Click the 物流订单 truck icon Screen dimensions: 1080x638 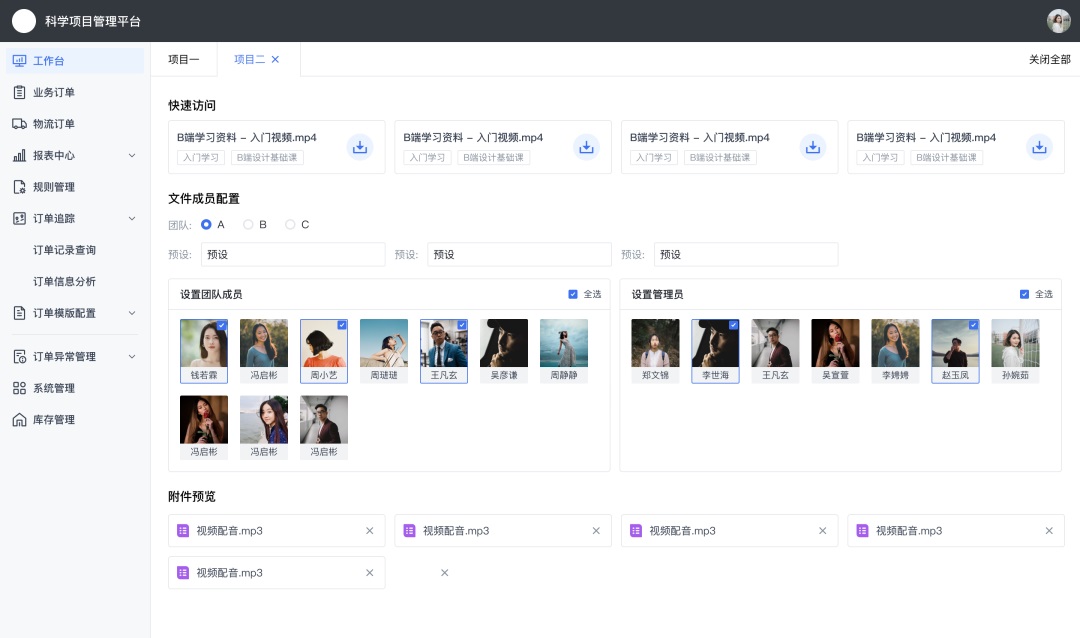[x=19, y=124]
